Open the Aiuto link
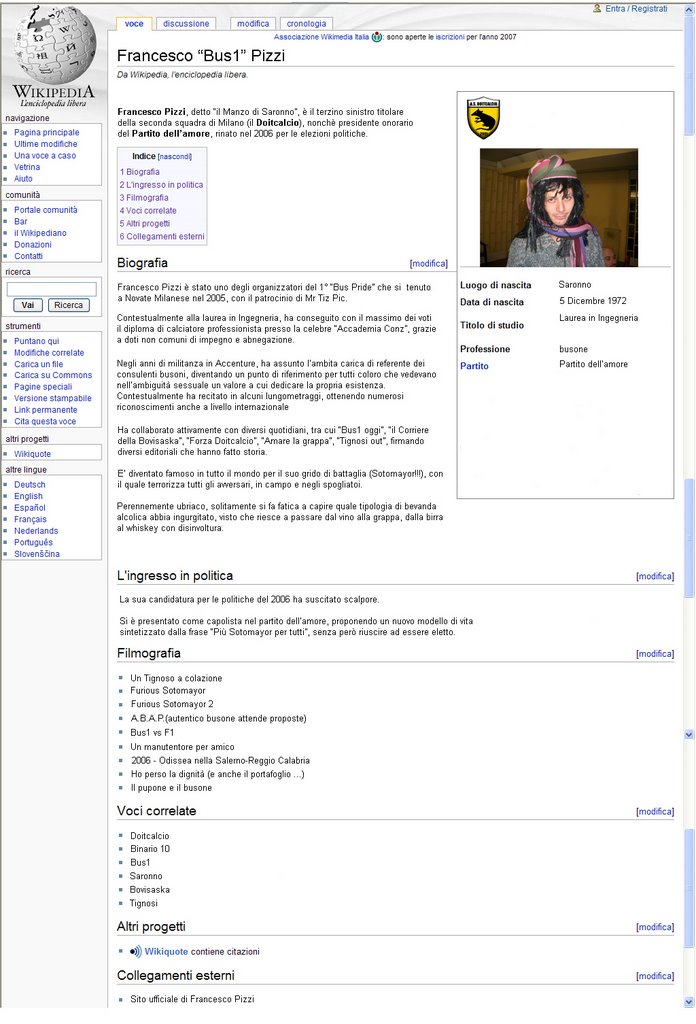696x1024 pixels. (23, 178)
